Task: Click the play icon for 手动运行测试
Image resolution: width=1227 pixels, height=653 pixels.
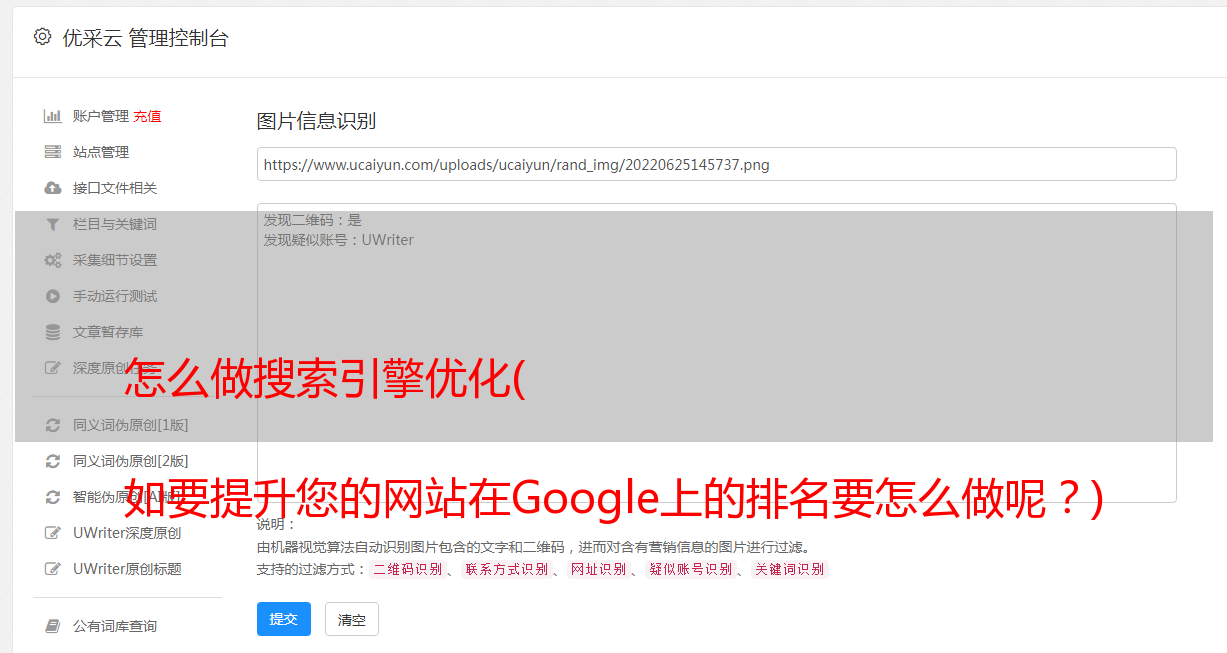Action: tap(53, 296)
